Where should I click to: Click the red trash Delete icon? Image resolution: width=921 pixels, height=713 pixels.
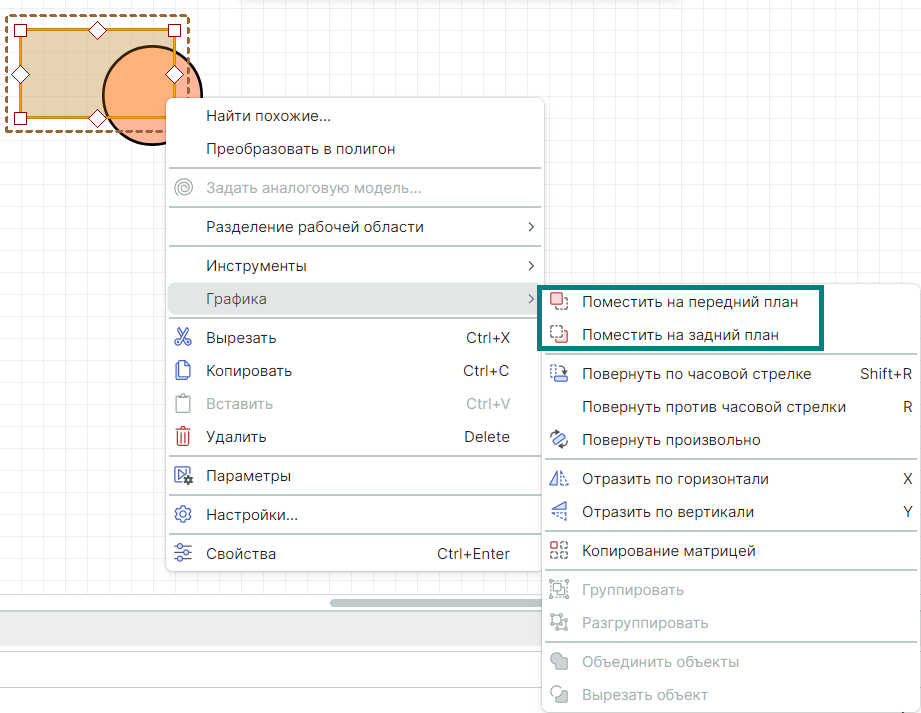pyautogui.click(x=183, y=437)
